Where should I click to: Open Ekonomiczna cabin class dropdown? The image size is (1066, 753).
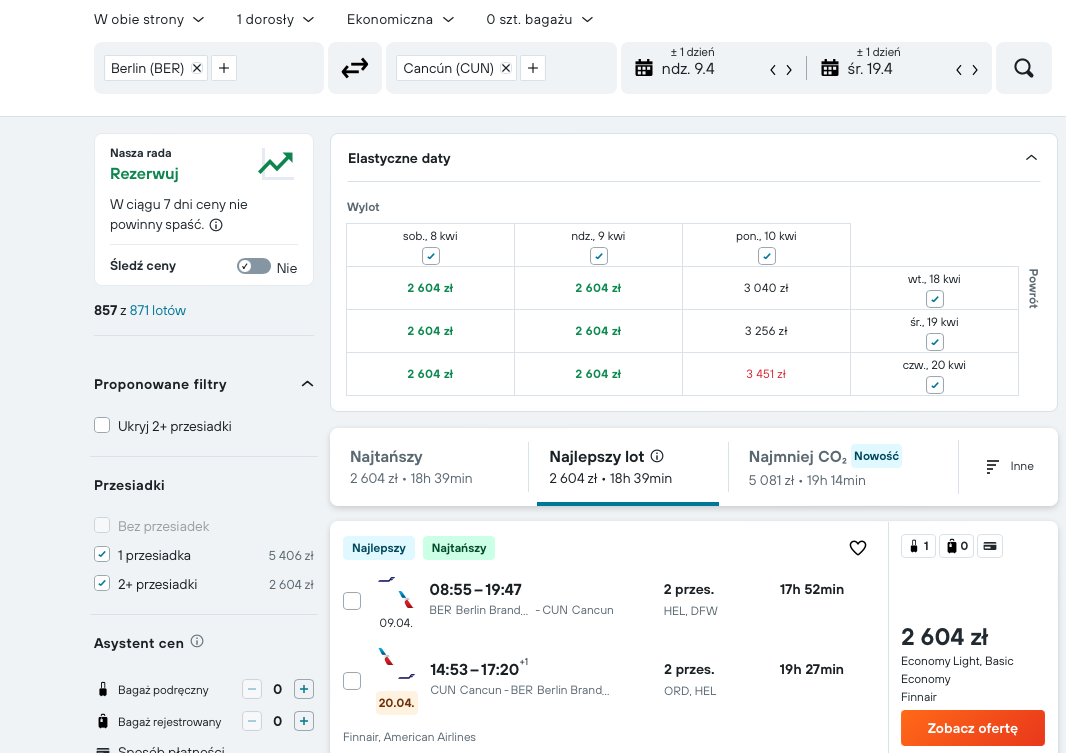pyautogui.click(x=400, y=20)
